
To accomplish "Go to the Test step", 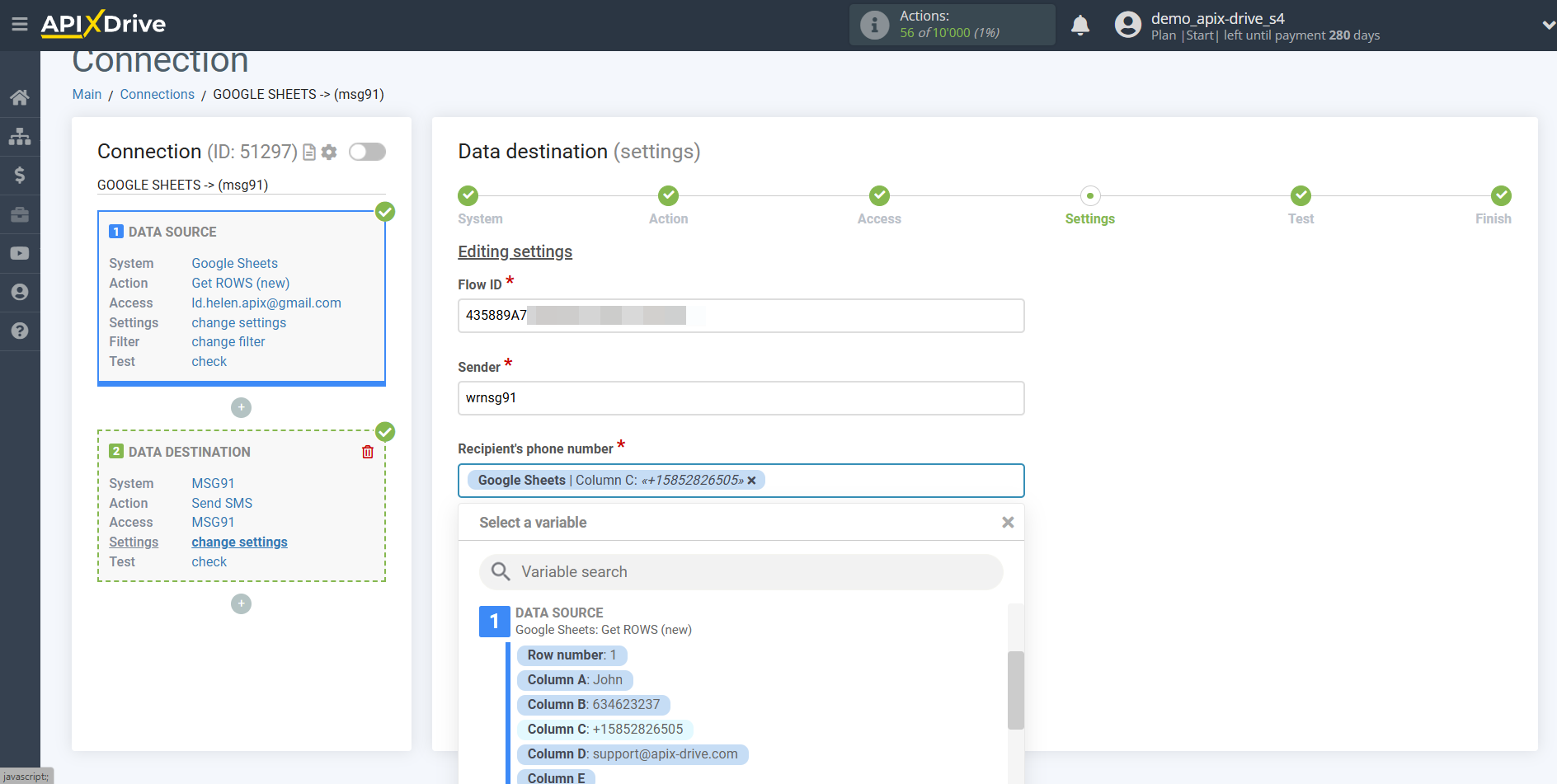I will click(x=1301, y=195).
